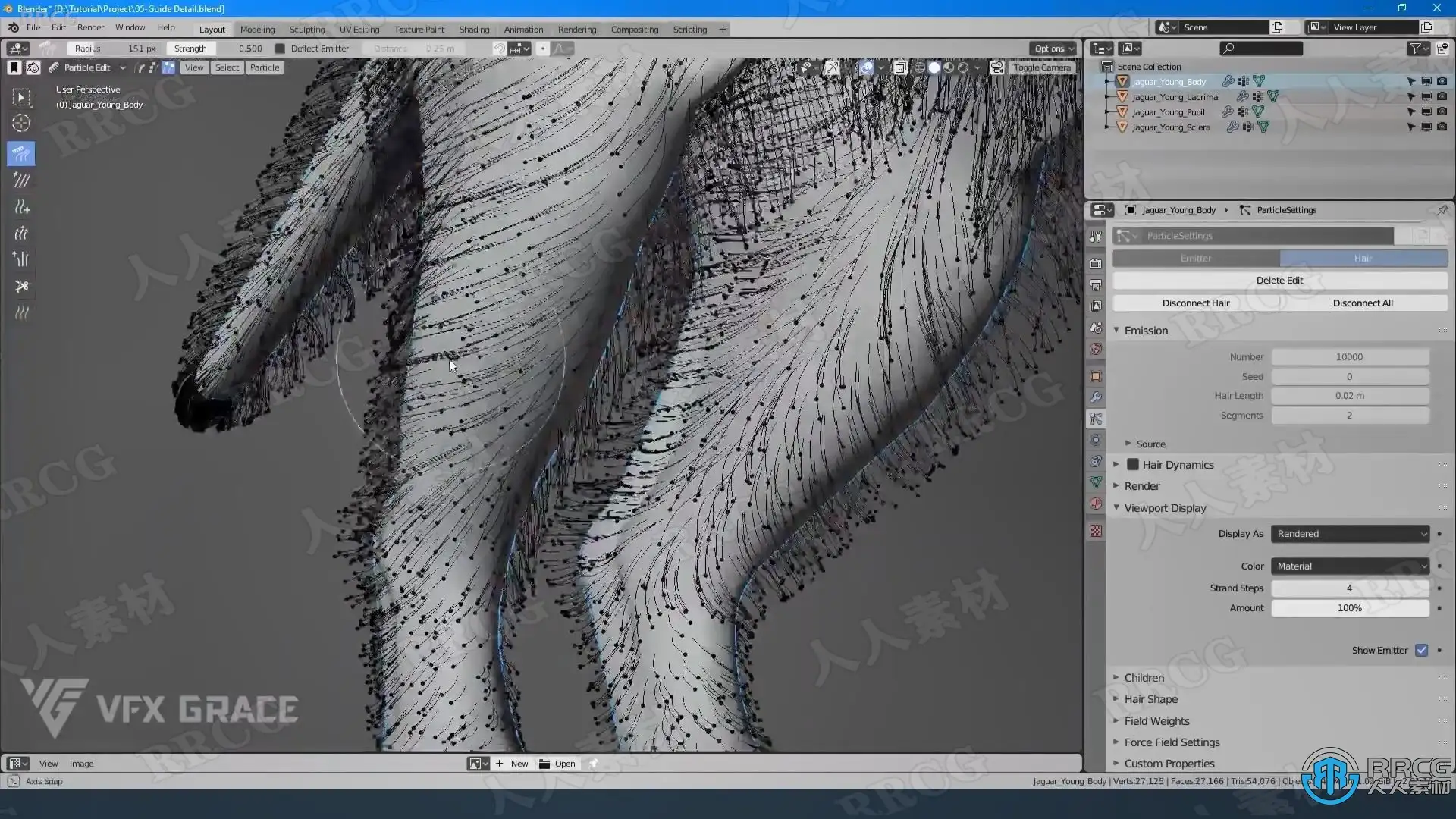The height and width of the screenshot is (819, 1456).
Task: Select the Comb particle tool
Action: click(x=21, y=154)
